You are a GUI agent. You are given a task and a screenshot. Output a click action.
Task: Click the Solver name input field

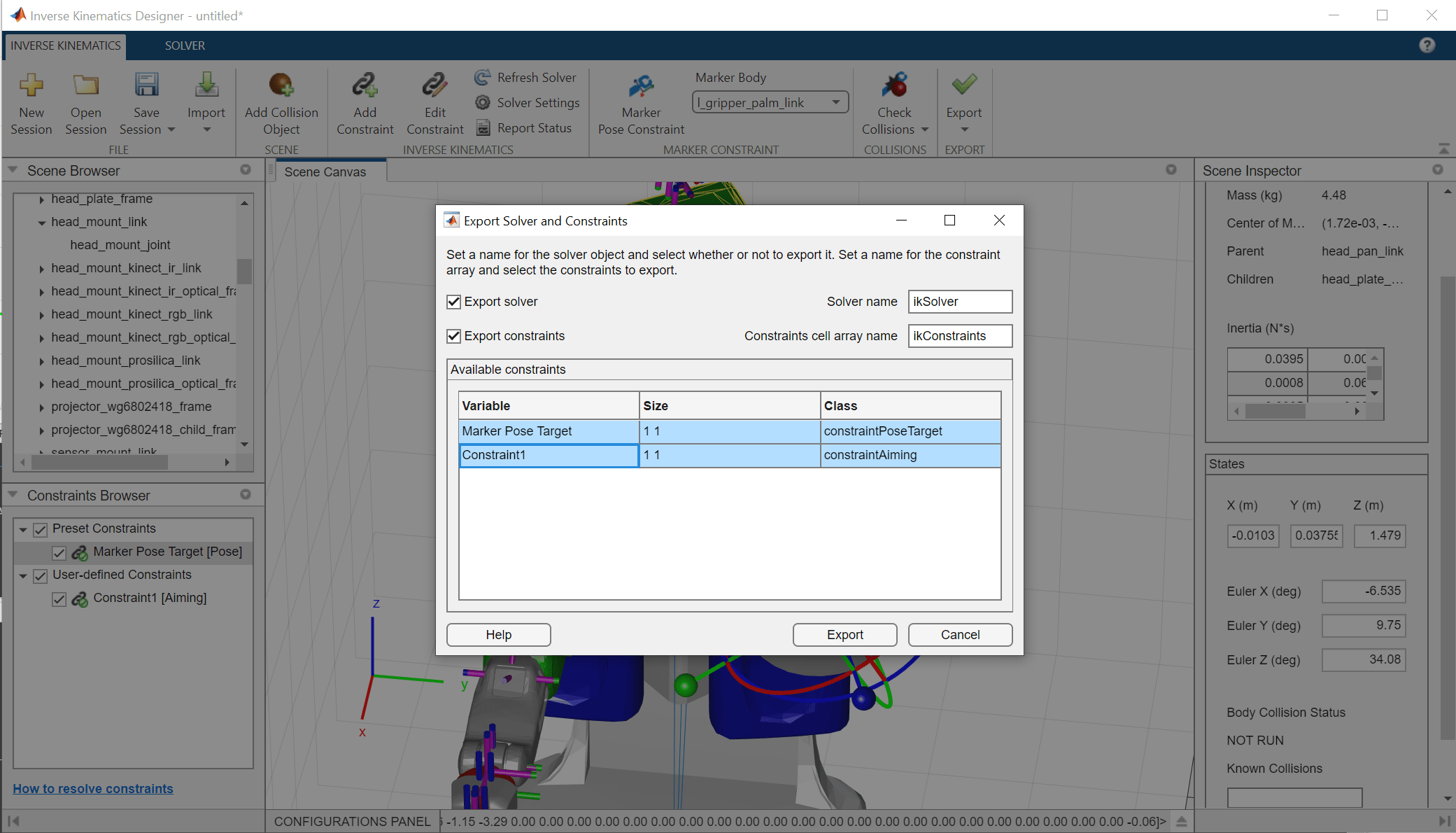(959, 302)
